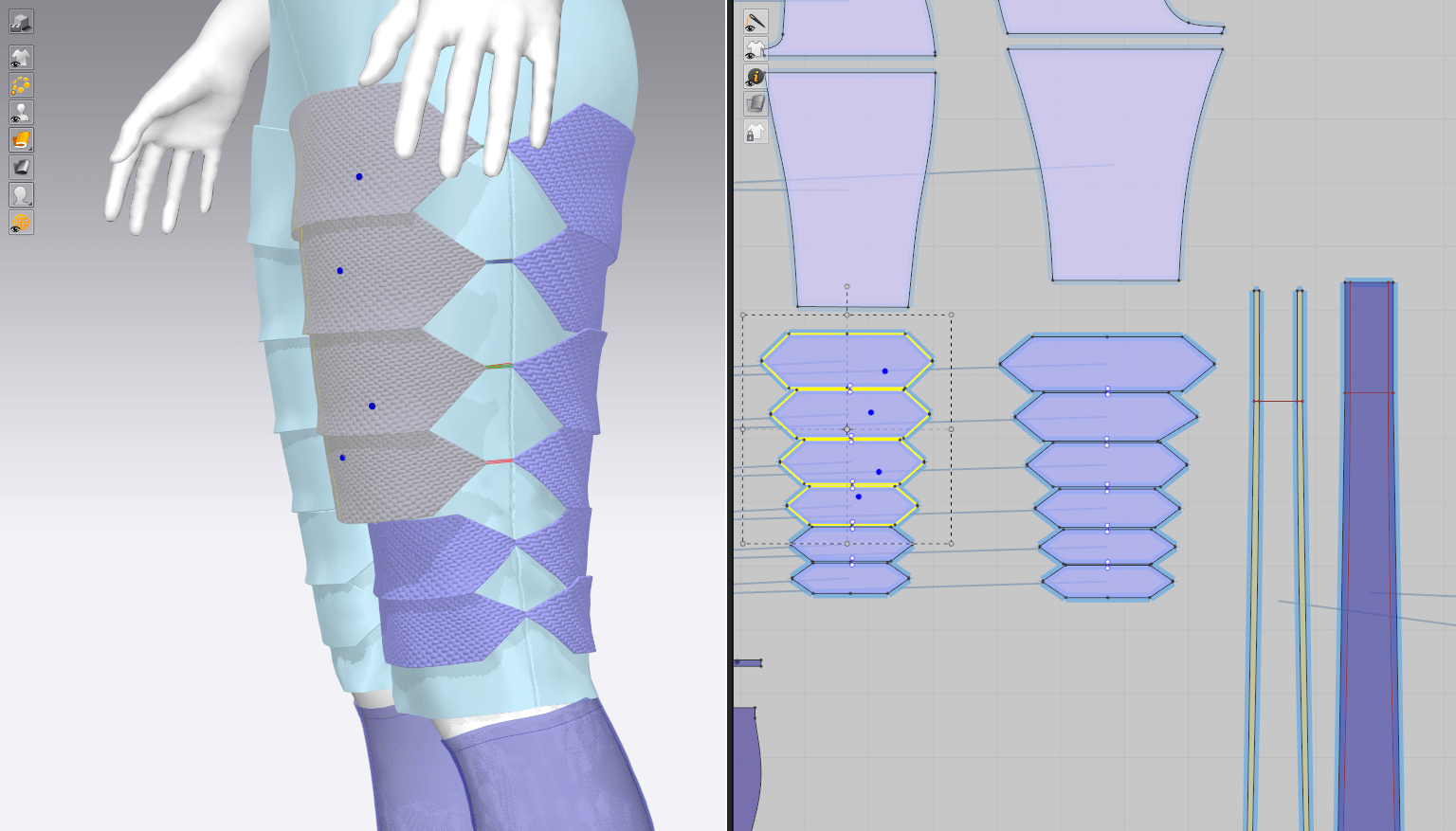
Task: Select the upper right trapezoid pattern piece
Action: (x=1115, y=161)
